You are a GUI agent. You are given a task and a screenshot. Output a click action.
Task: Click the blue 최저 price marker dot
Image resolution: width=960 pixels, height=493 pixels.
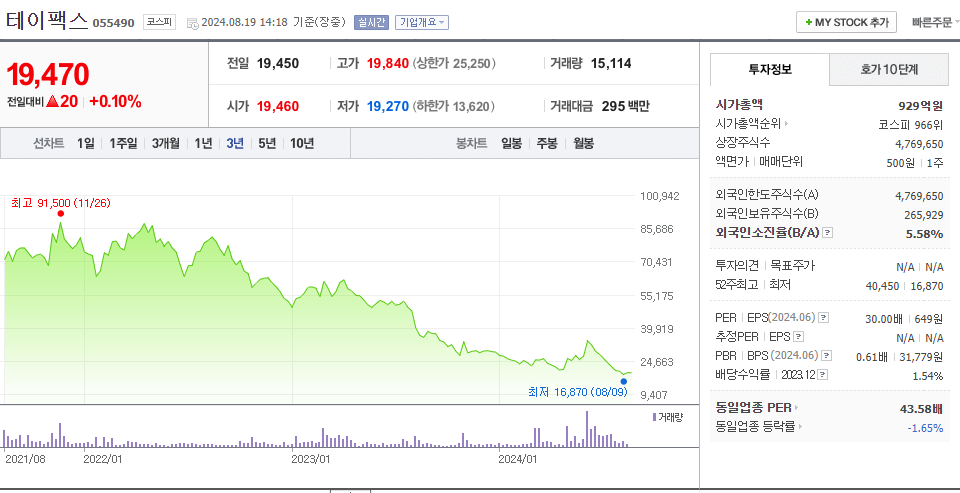coord(623,381)
